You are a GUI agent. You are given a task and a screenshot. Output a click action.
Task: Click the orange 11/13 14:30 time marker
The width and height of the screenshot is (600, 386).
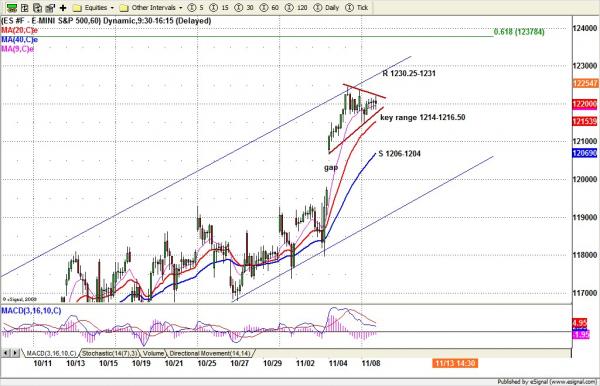point(455,363)
